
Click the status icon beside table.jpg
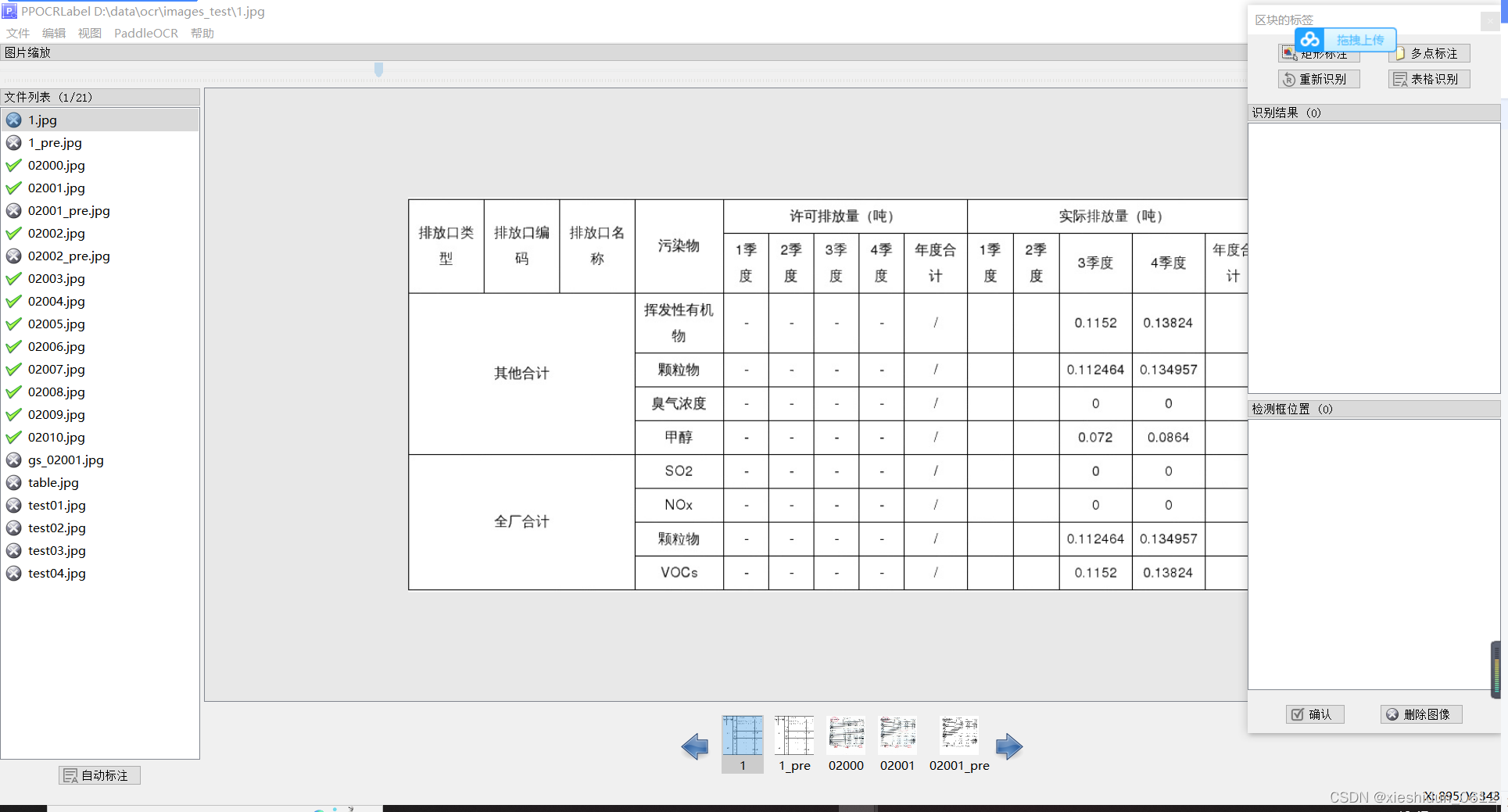coord(13,482)
